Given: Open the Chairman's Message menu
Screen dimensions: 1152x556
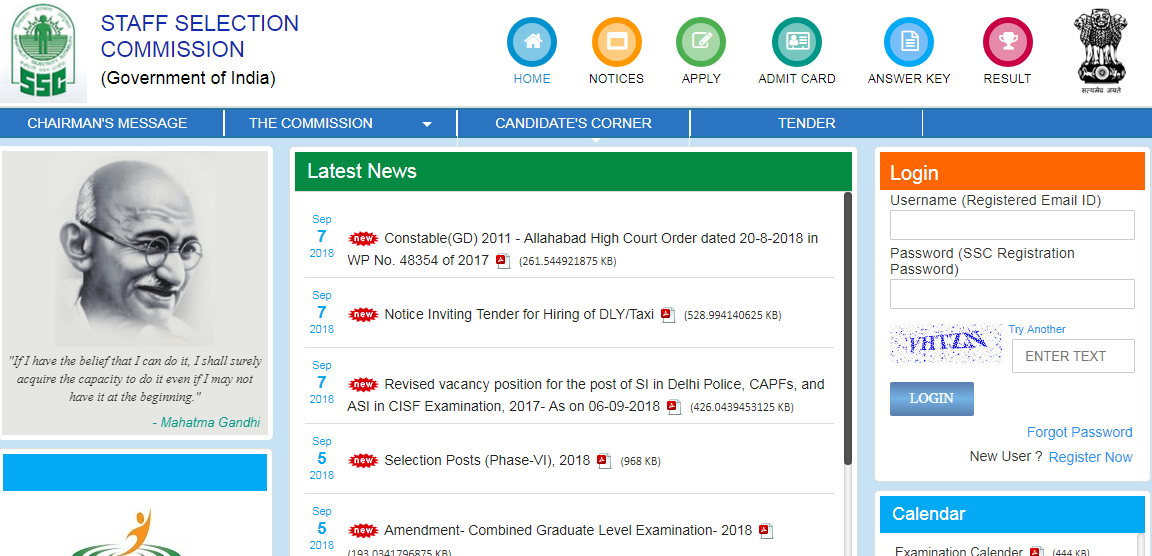Looking at the screenshot, I should click(x=107, y=123).
